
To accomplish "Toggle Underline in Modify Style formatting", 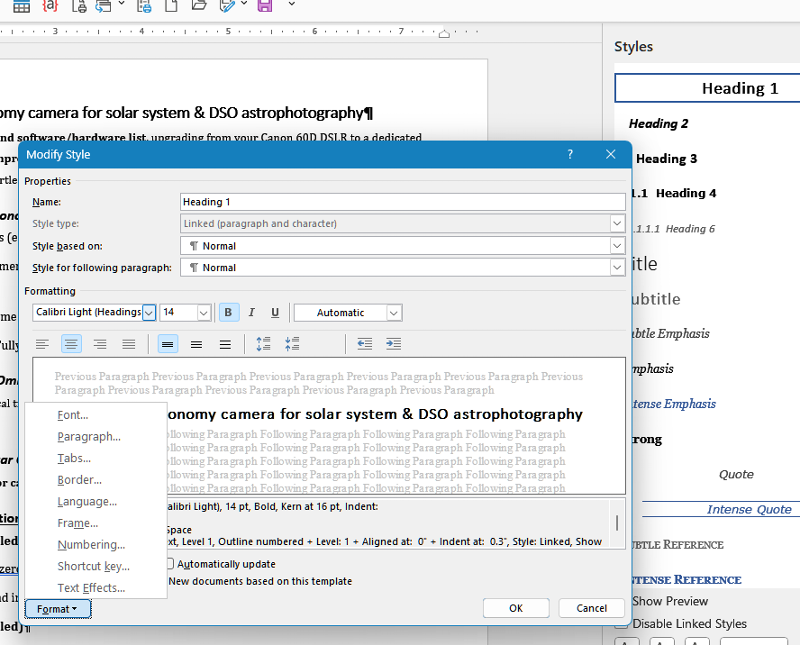I will 275,312.
